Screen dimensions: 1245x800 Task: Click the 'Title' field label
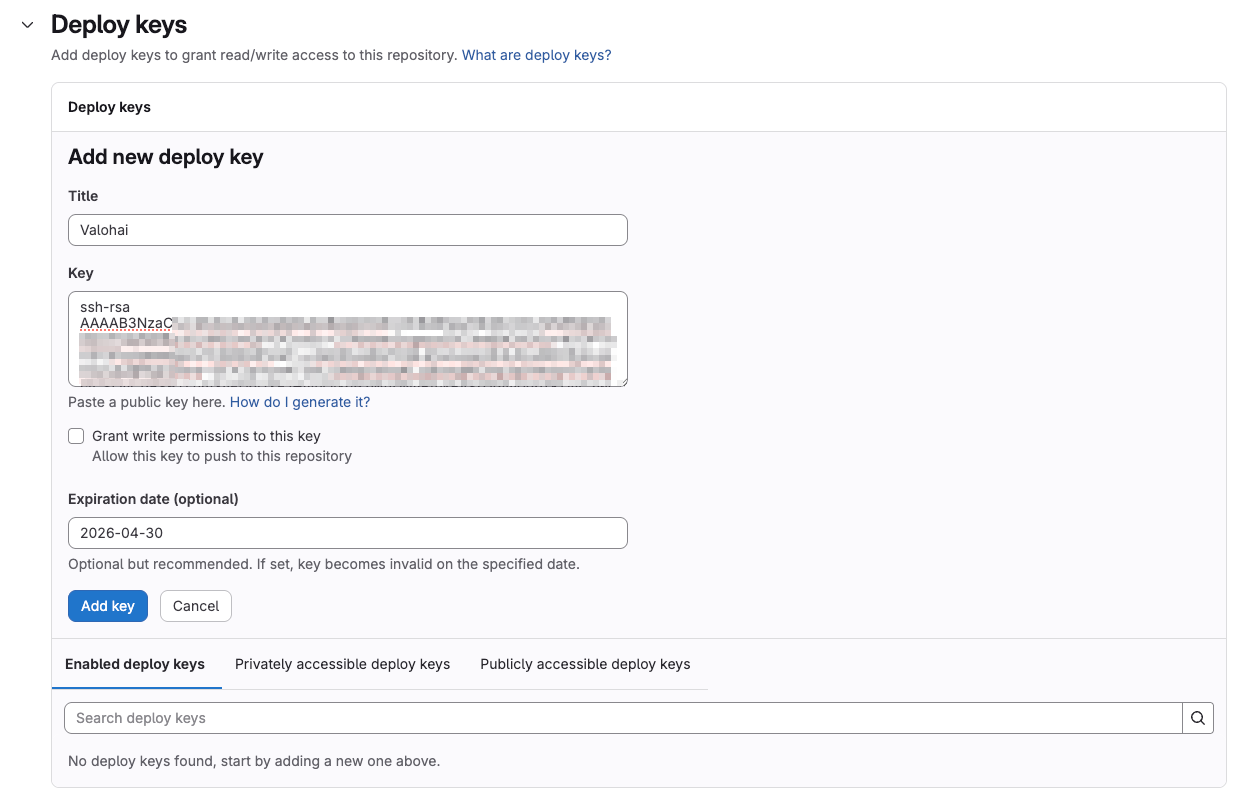[x=83, y=196]
